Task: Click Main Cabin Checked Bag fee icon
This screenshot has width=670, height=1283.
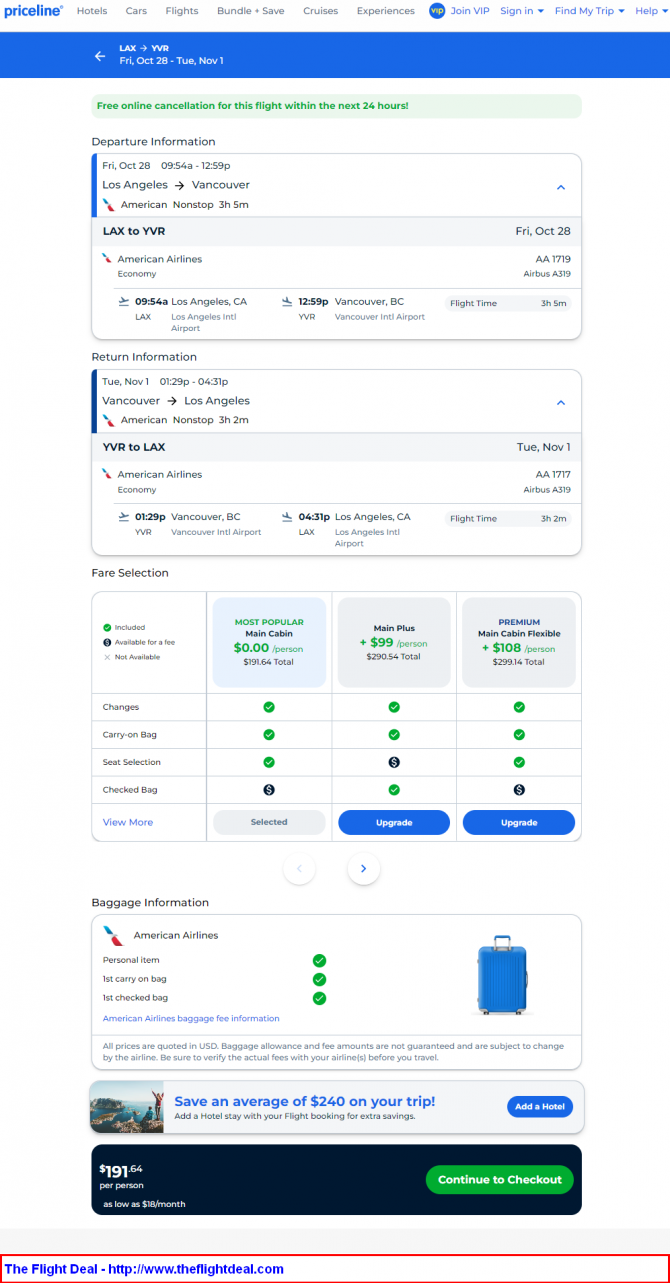Action: point(269,789)
